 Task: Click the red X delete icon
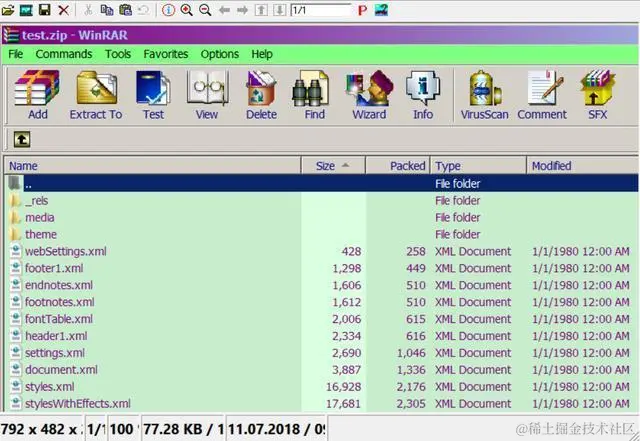click(x=63, y=10)
